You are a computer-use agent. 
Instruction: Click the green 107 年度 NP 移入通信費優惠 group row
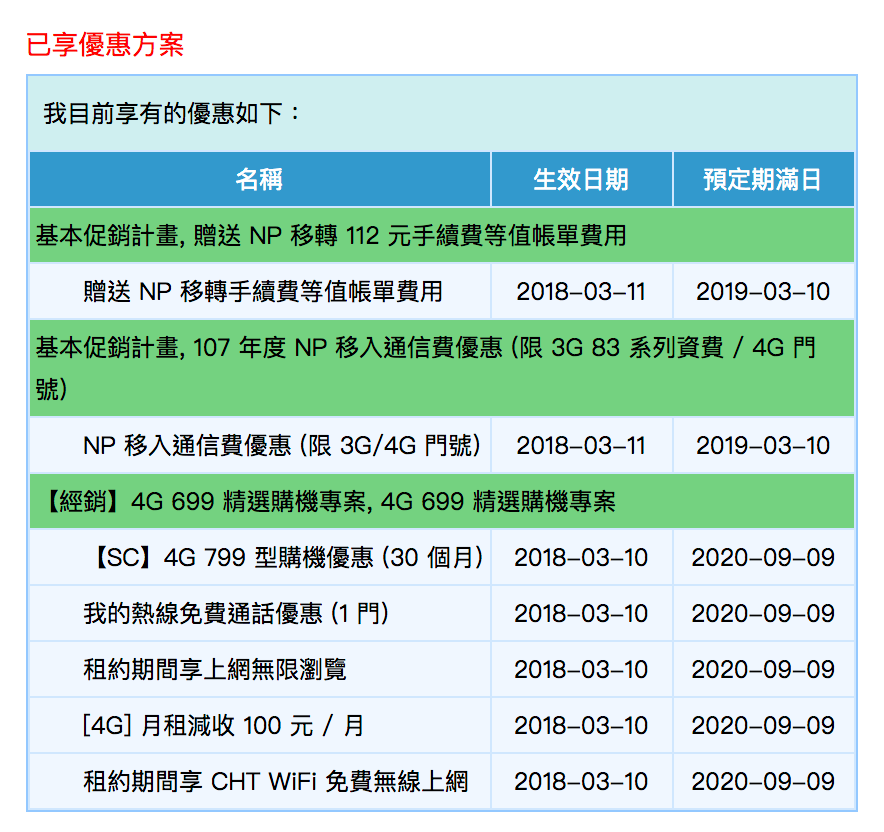(x=442, y=368)
